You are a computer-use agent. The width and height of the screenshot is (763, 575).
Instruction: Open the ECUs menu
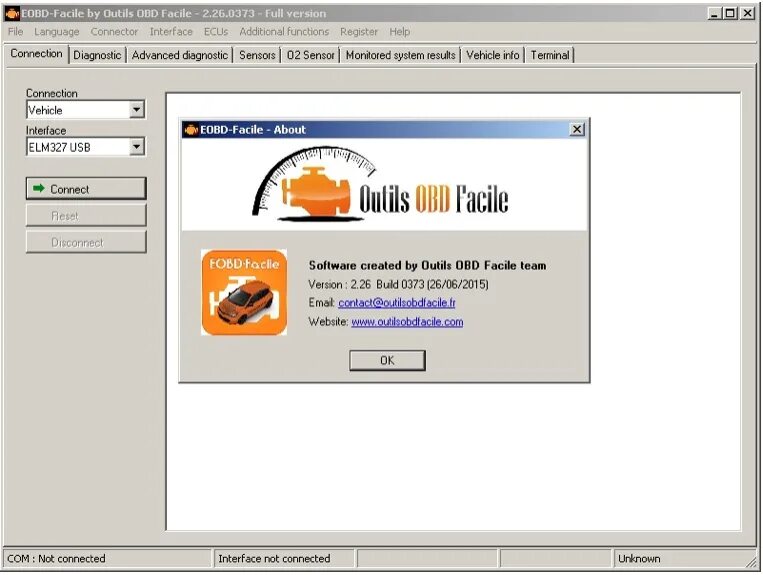(216, 32)
